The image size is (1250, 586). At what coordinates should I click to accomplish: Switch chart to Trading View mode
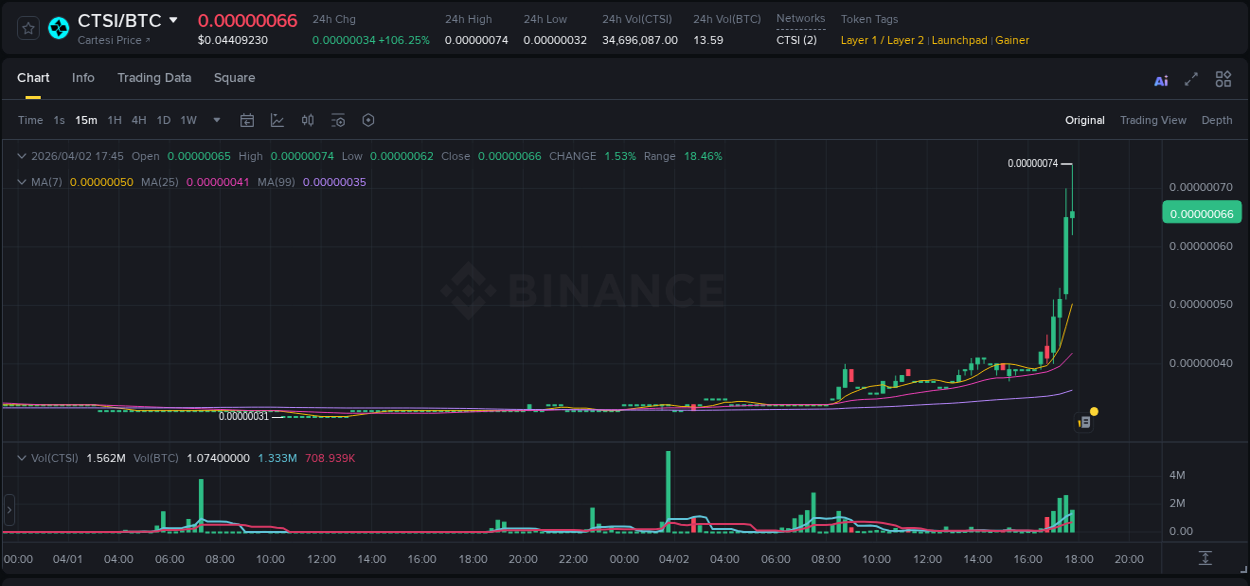point(1153,120)
